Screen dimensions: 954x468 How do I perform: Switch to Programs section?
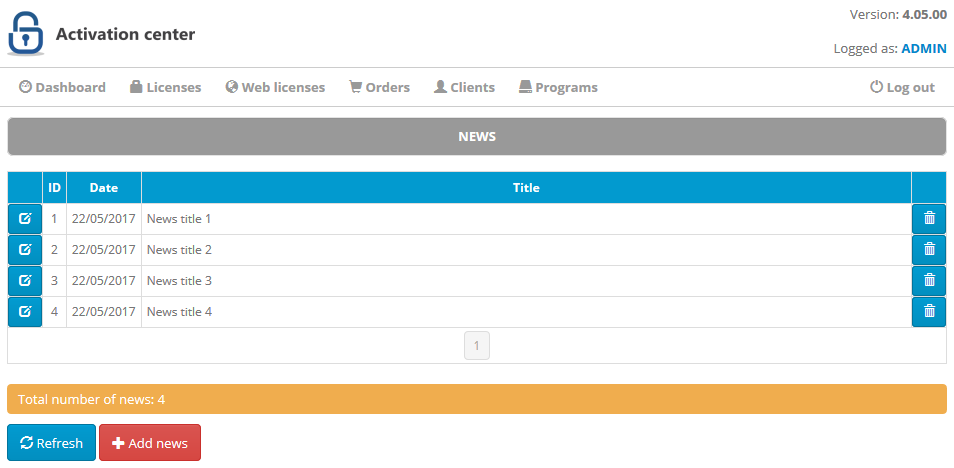[558, 87]
